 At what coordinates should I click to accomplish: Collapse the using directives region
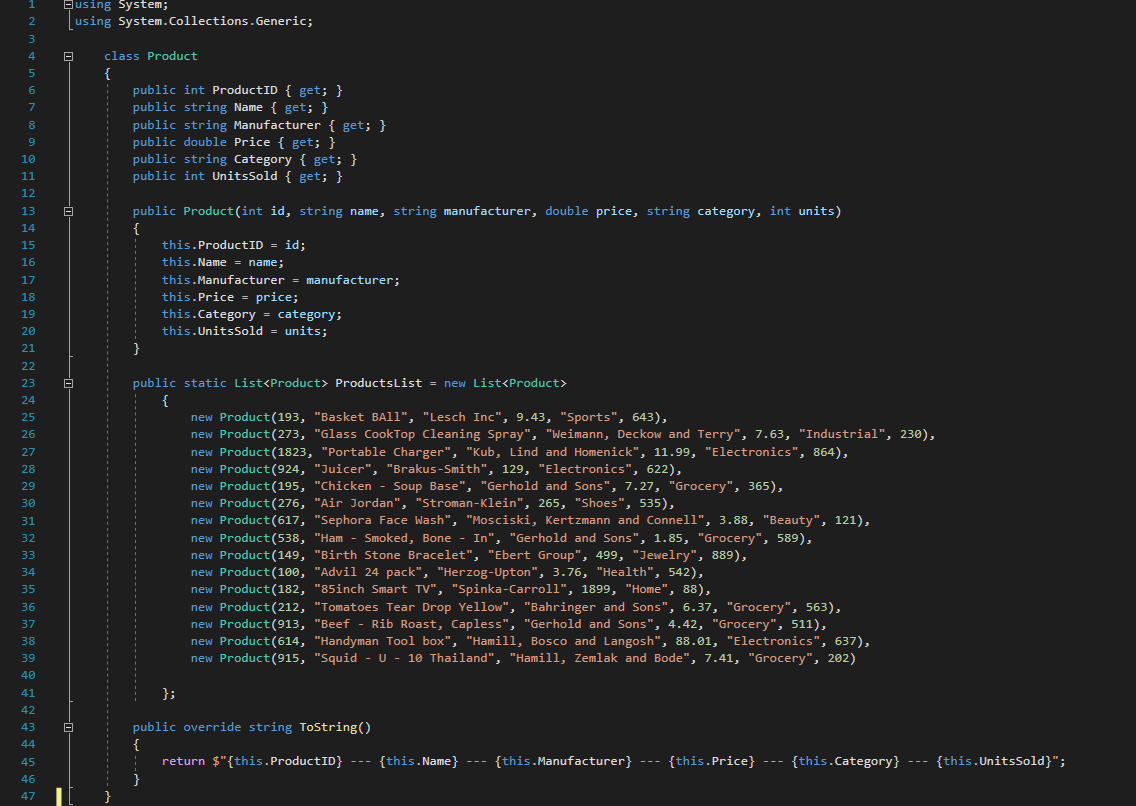click(67, 4)
